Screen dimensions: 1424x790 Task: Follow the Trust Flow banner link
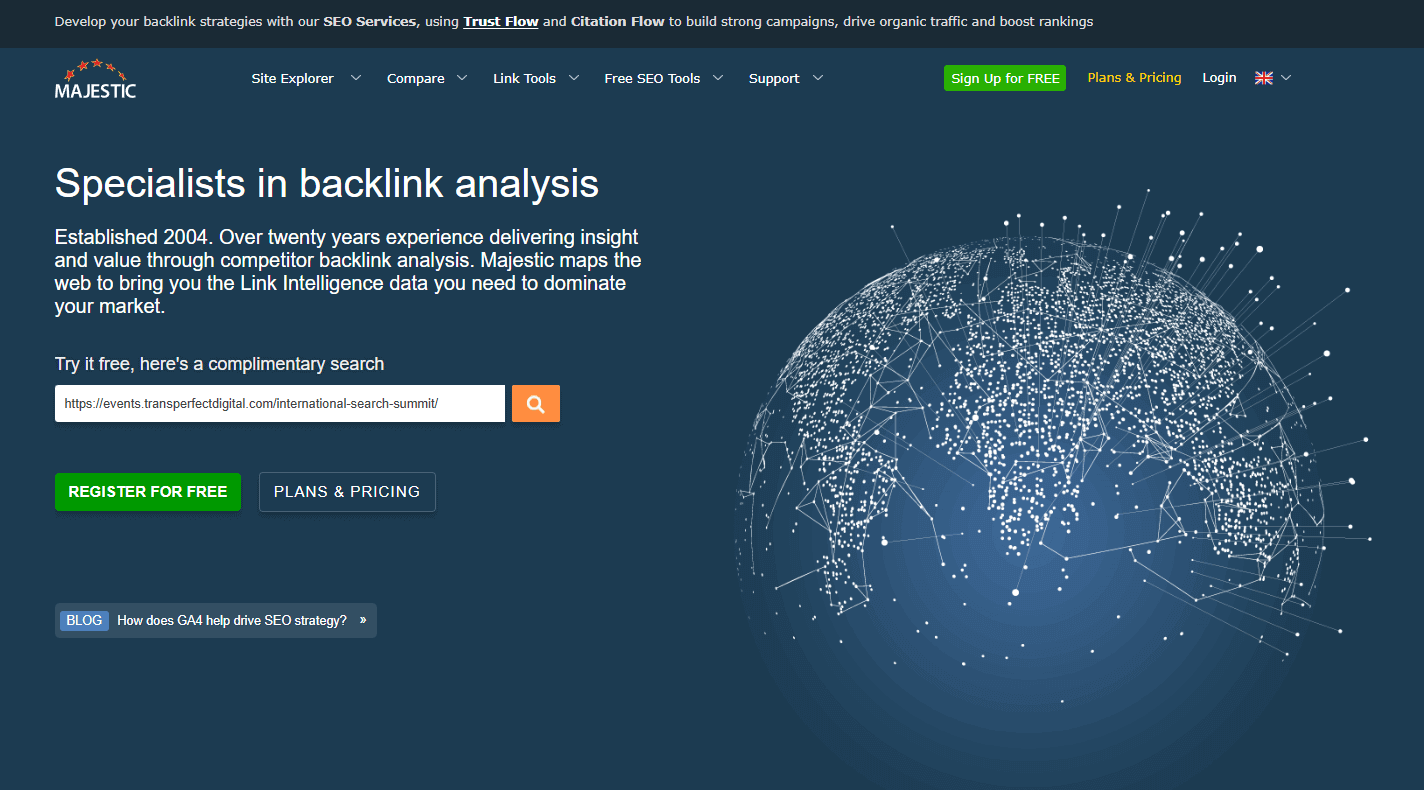click(501, 21)
